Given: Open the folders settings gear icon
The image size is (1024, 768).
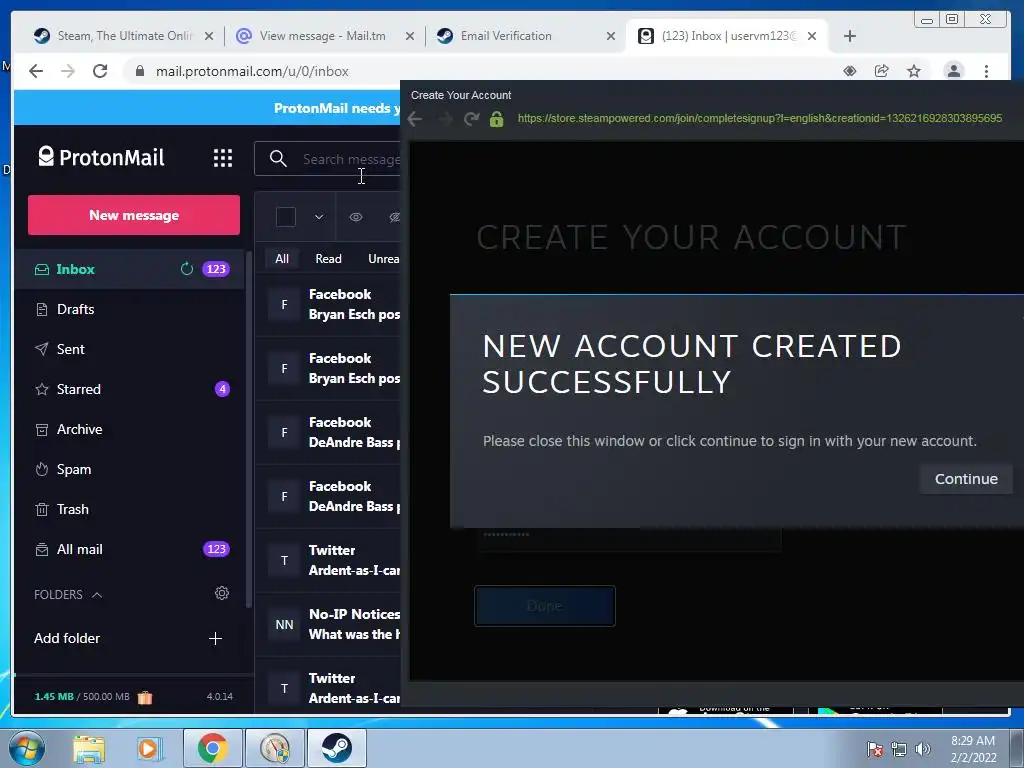Looking at the screenshot, I should click(x=221, y=593).
